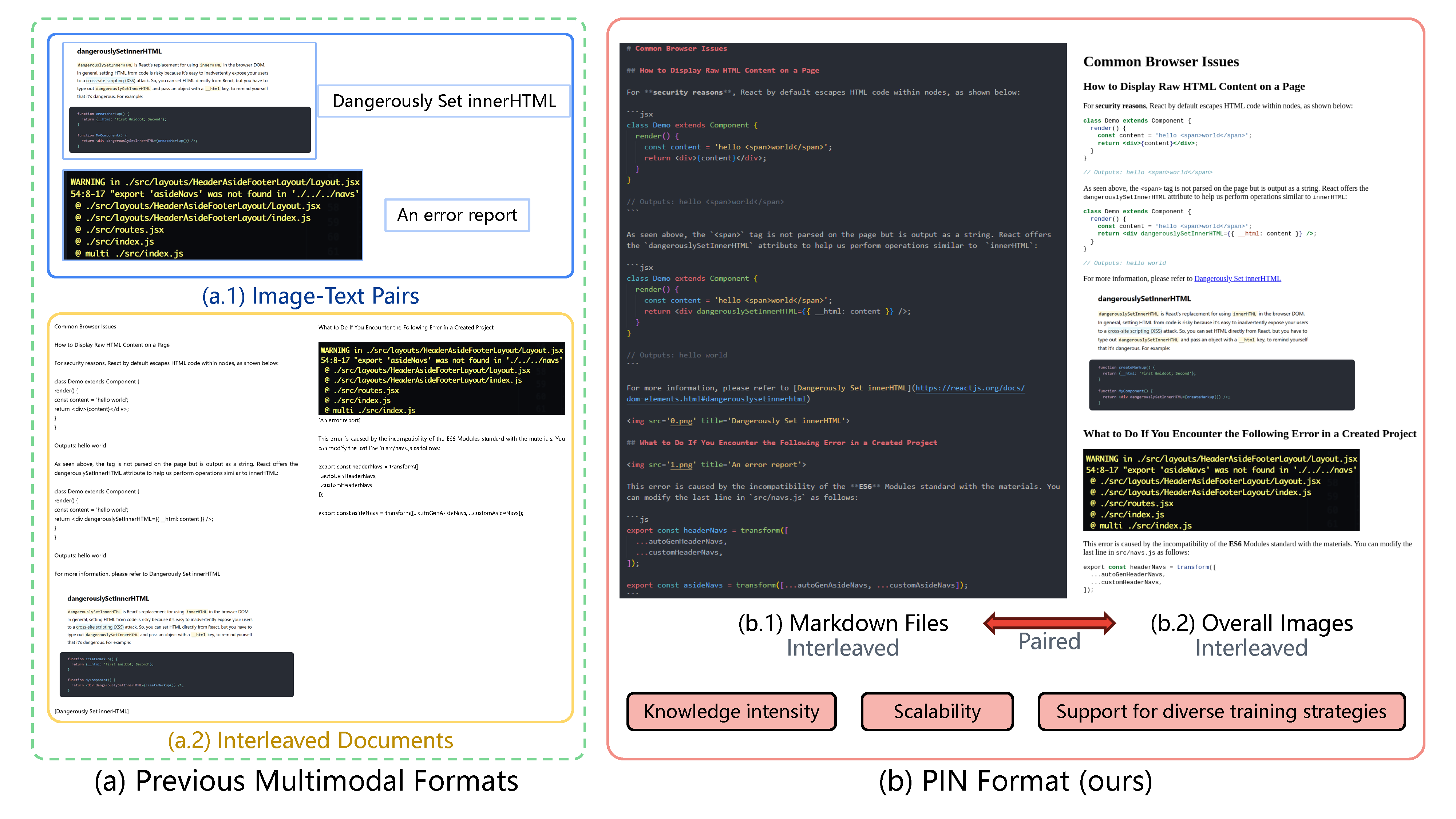This screenshot has height=819, width=1456.
Task: Click the (b) PIN Format (ours) caption
Action: 1015,781
